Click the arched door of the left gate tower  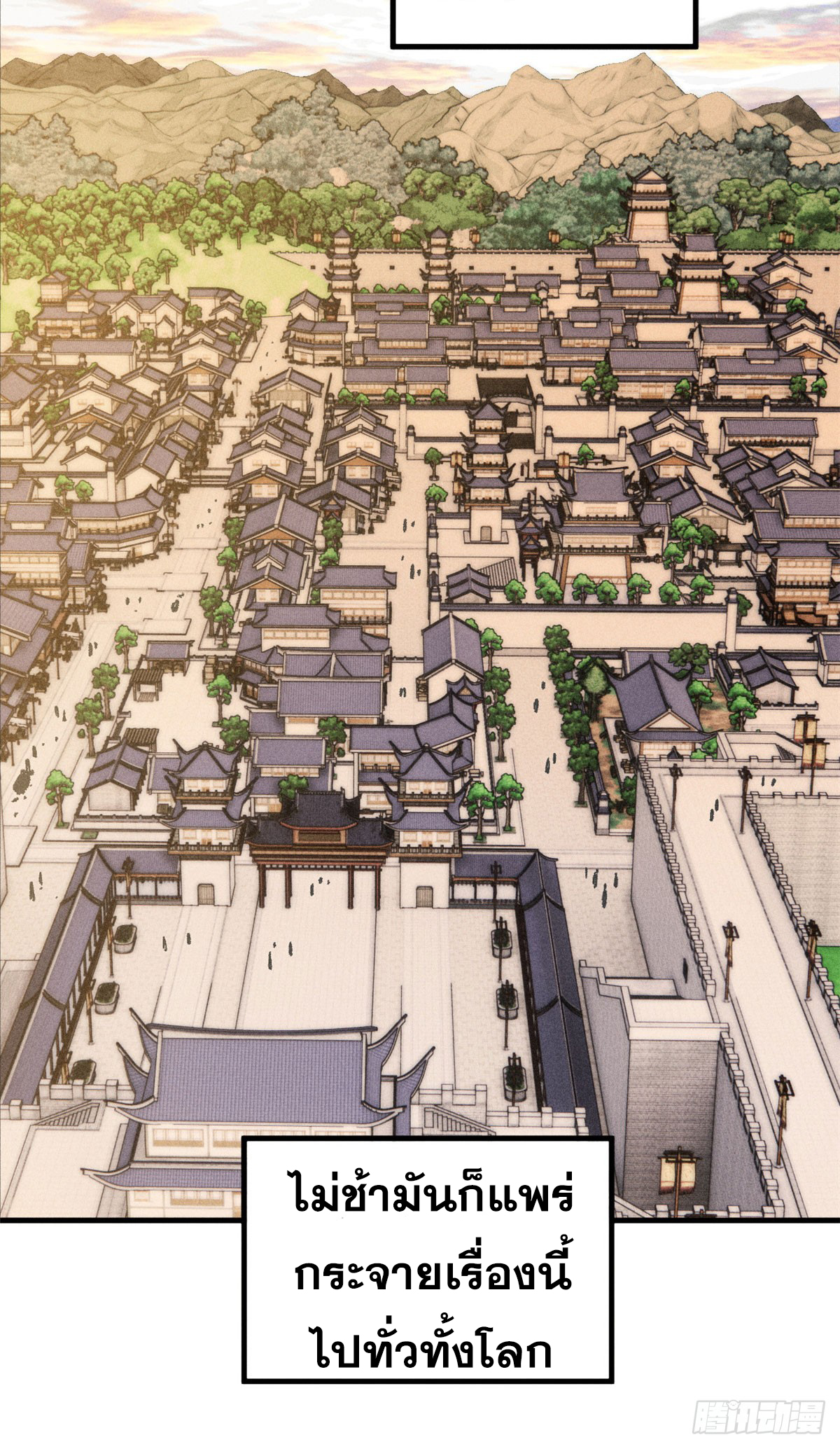206,894
